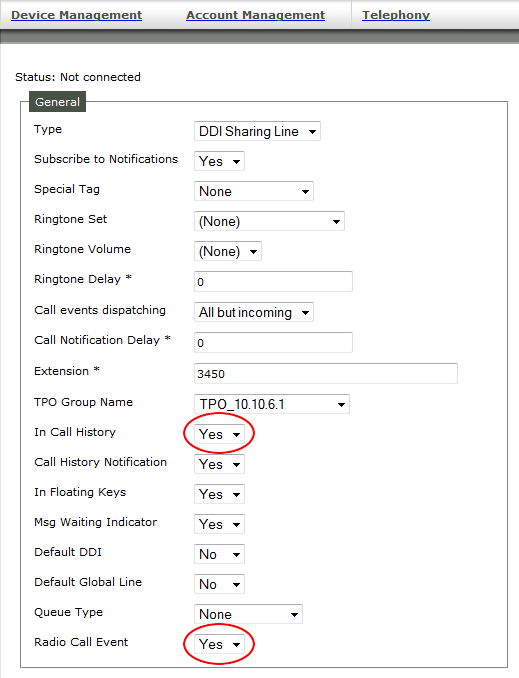This screenshot has width=519, height=678.
Task: Open Call events dispatching dropdown
Action: tap(254, 312)
